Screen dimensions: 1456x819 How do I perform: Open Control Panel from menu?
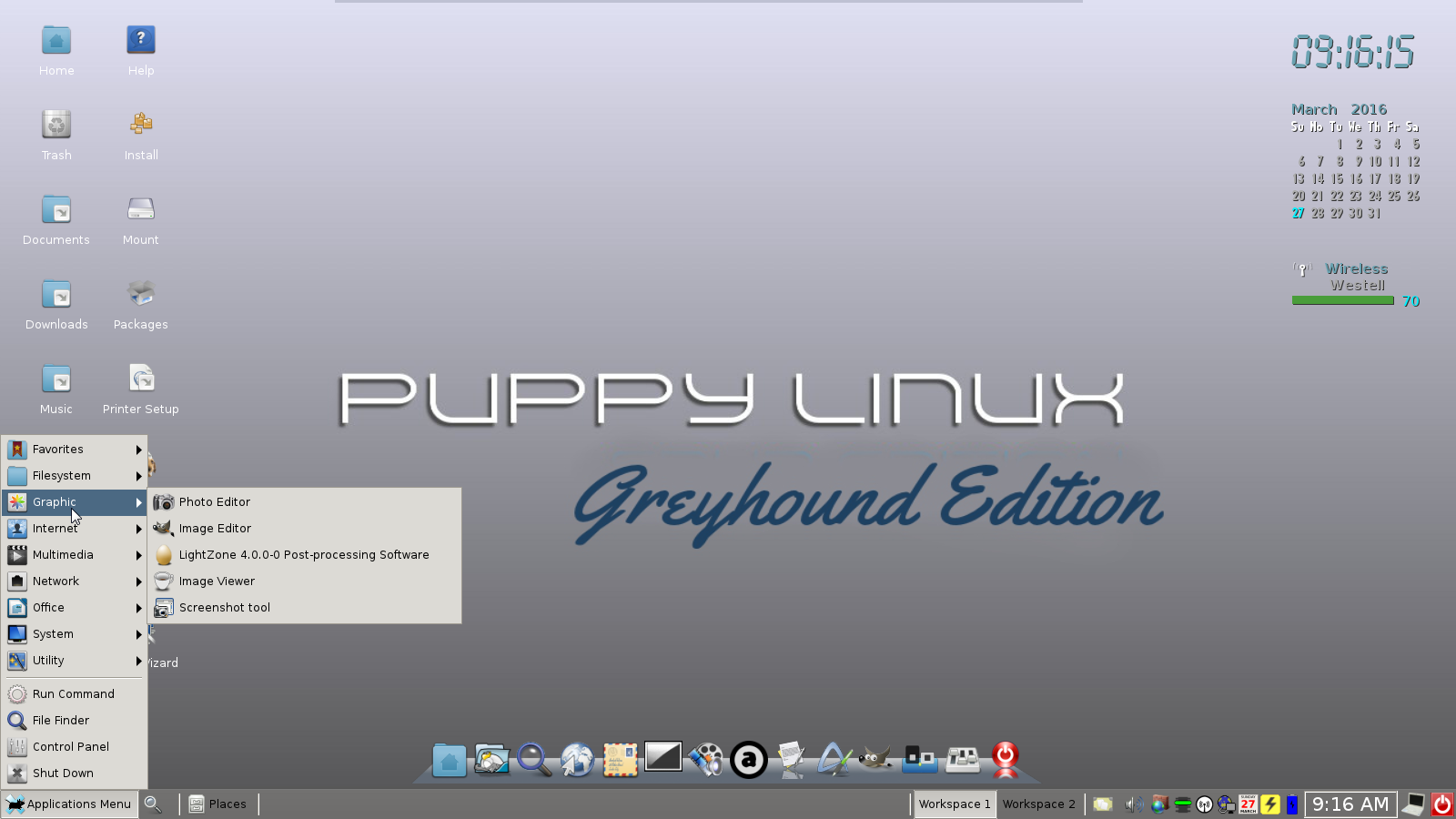pyautogui.click(x=75, y=747)
